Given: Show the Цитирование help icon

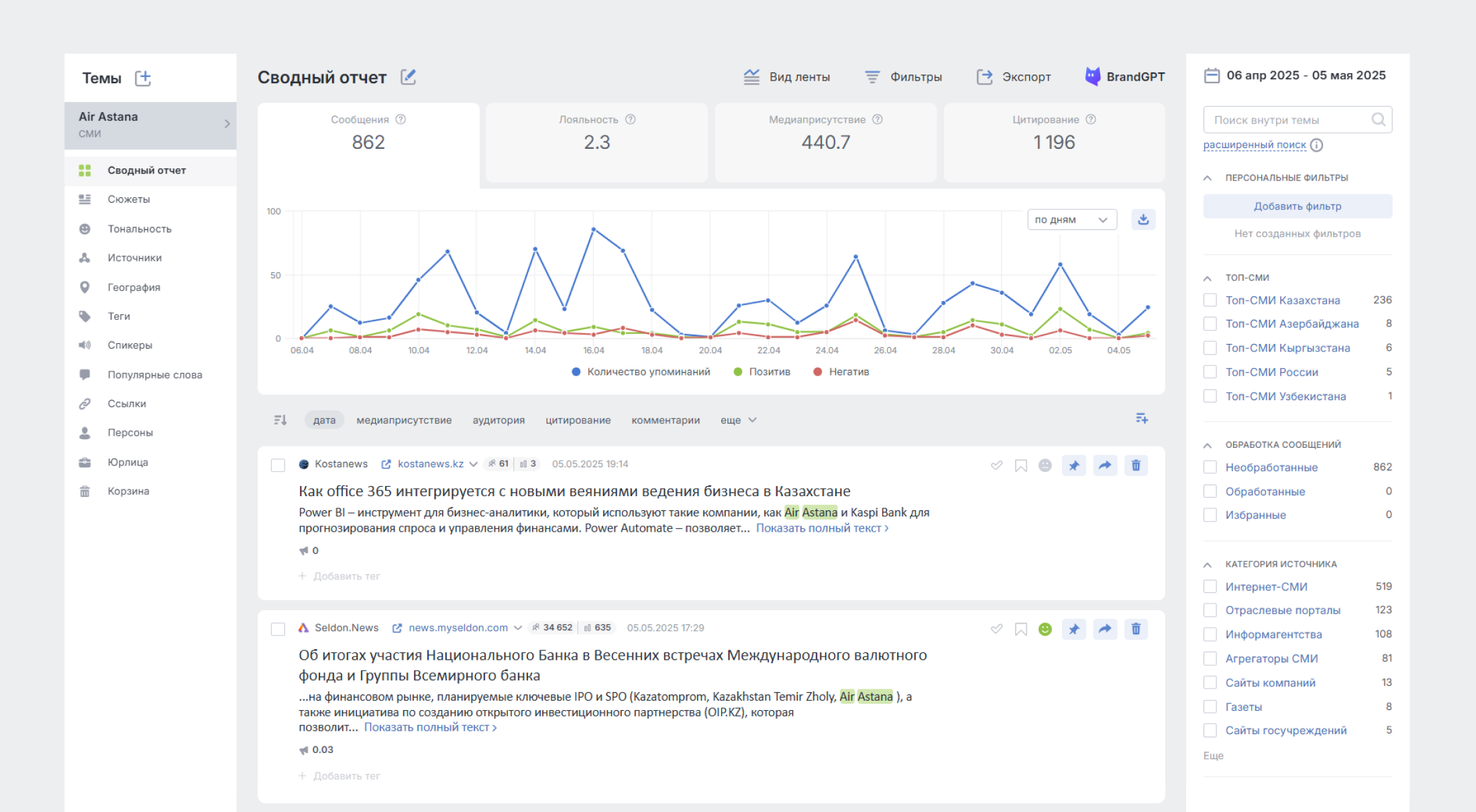Looking at the screenshot, I should coord(1091,119).
